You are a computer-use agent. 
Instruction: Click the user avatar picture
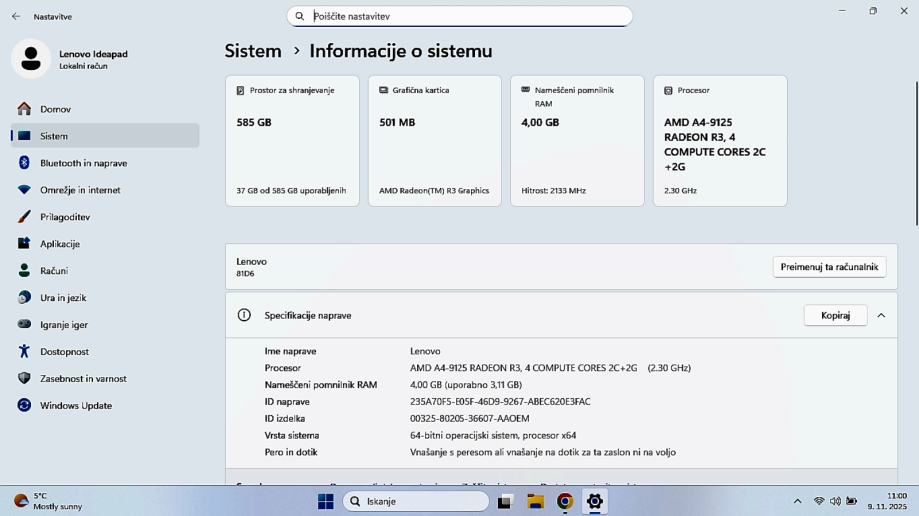(31, 59)
